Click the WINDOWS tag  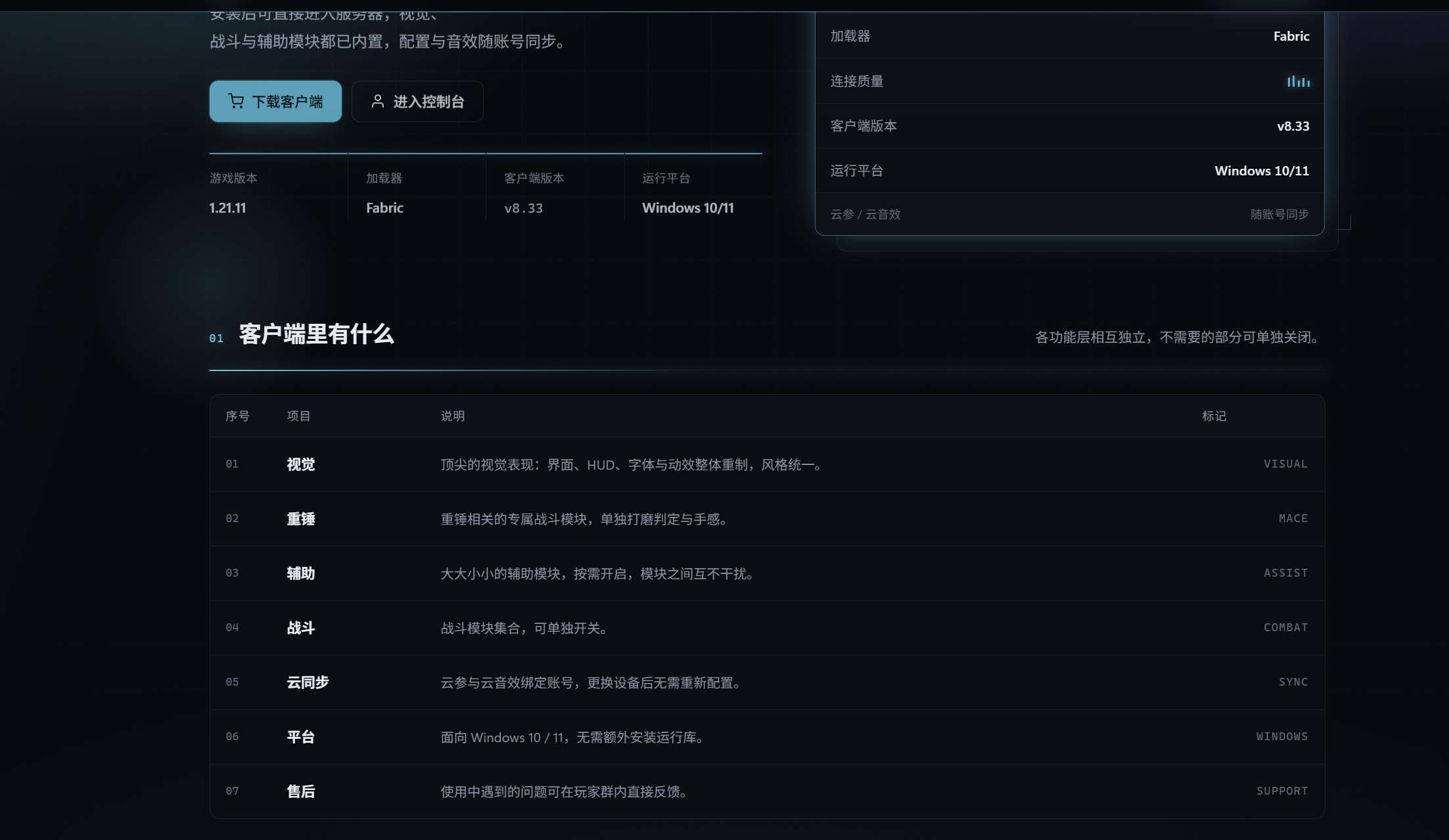click(1282, 736)
